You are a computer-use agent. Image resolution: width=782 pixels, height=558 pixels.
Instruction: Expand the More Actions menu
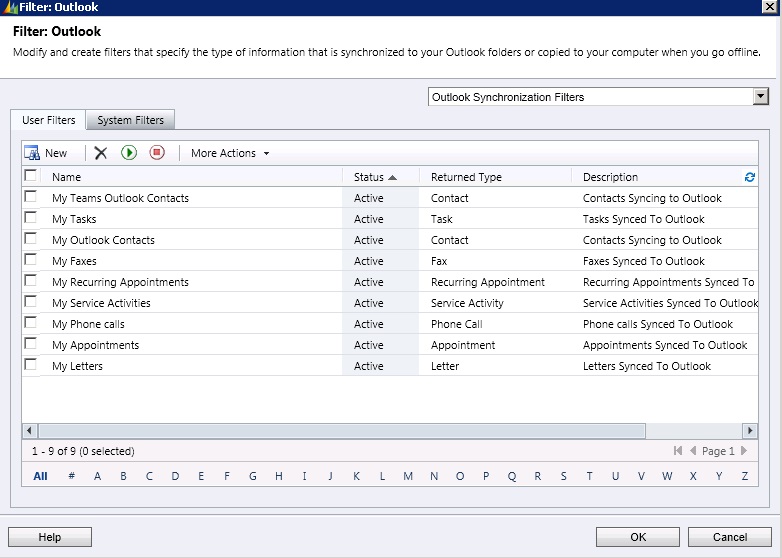230,153
